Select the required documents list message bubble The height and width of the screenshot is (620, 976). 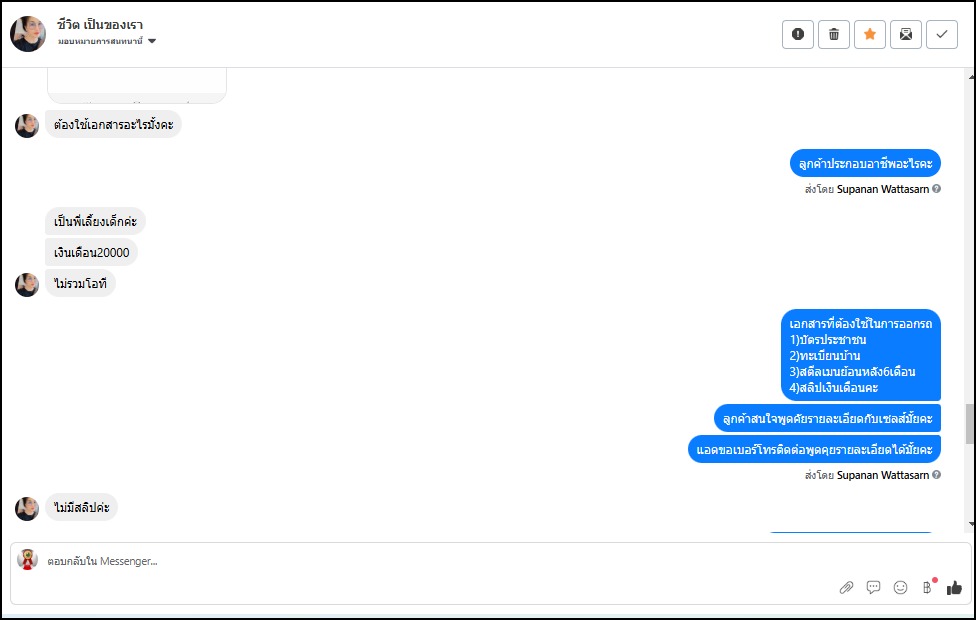[861, 355]
